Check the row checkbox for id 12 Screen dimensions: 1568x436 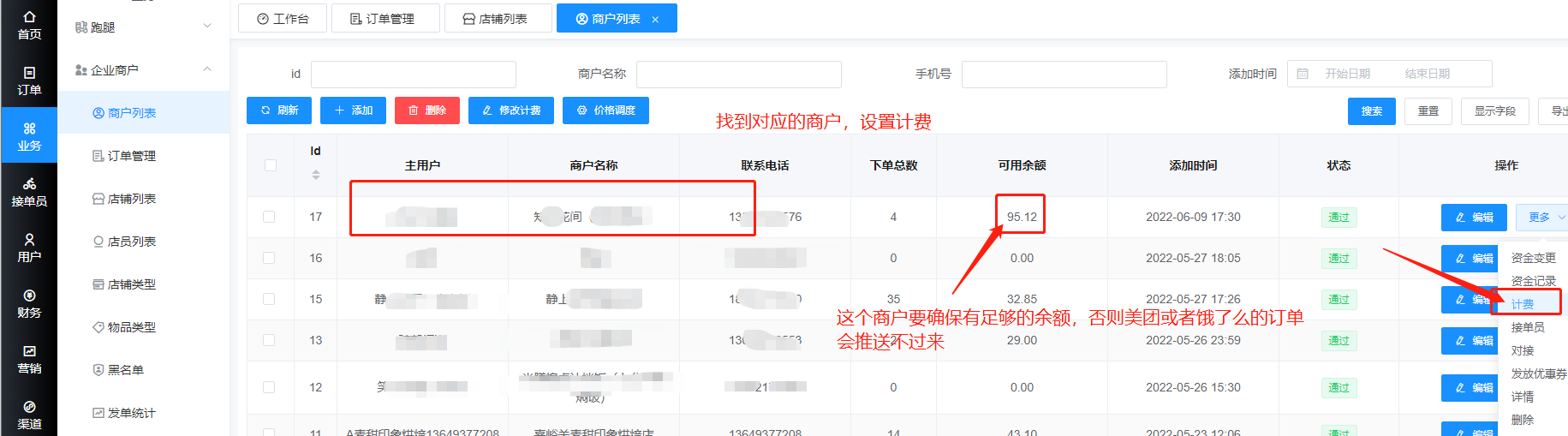pyautogui.click(x=269, y=387)
